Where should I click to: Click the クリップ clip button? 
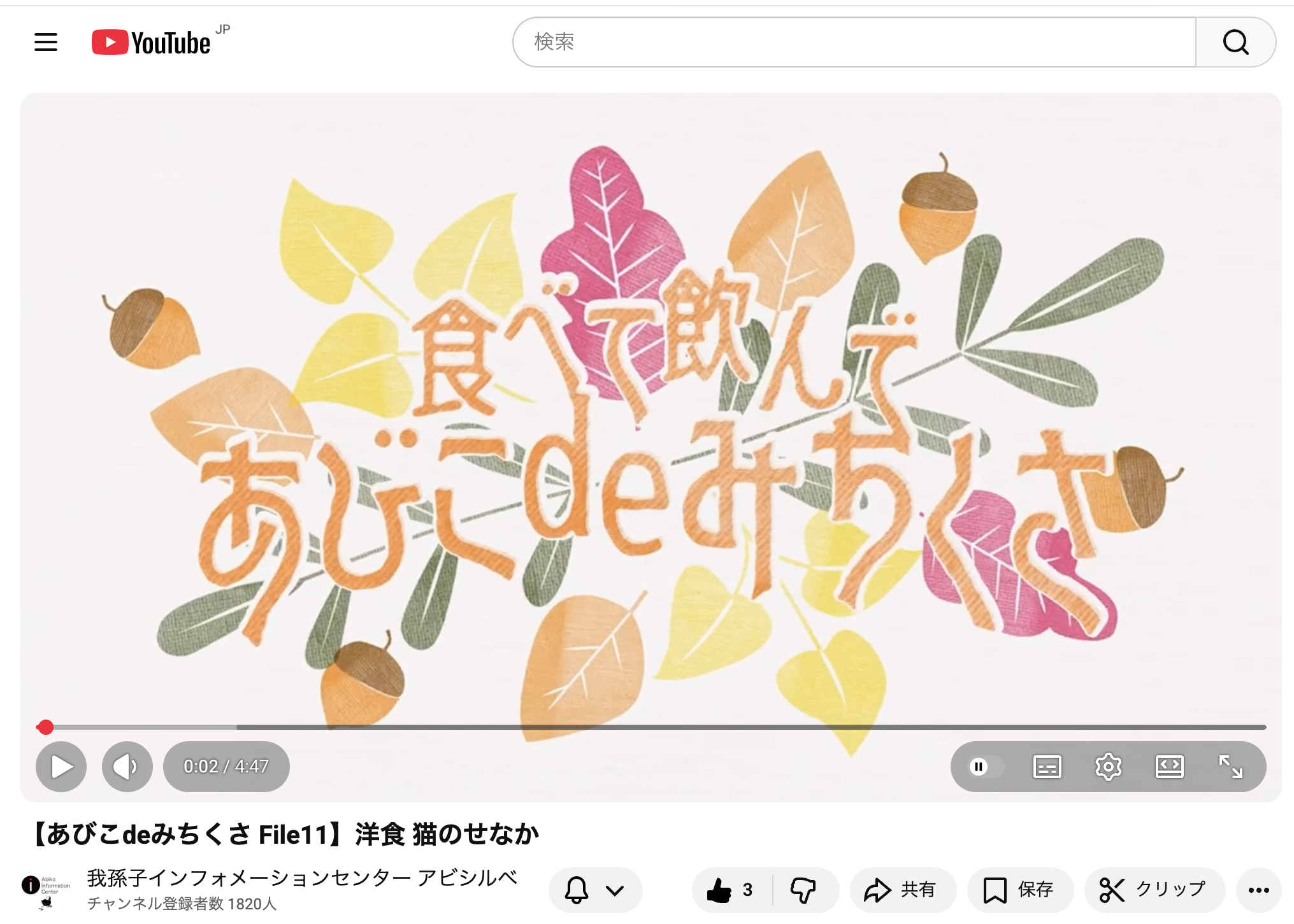[x=1154, y=890]
